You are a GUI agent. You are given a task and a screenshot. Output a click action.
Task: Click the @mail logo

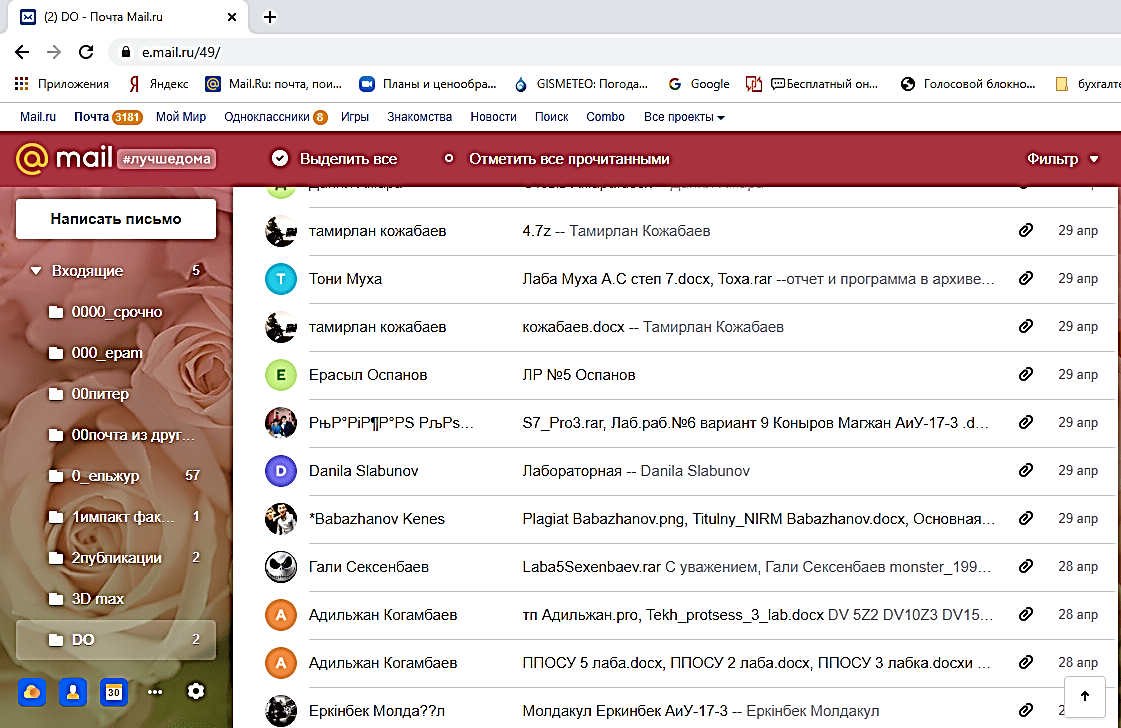click(x=64, y=158)
